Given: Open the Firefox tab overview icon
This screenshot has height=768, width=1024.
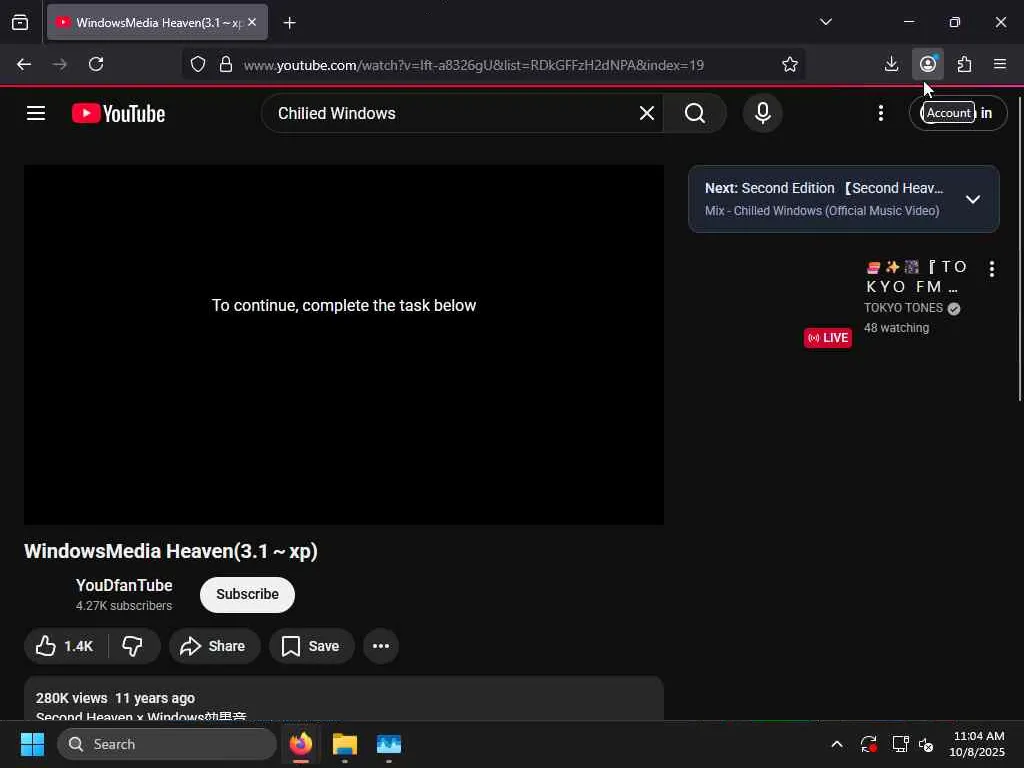Looking at the screenshot, I should [x=20, y=22].
